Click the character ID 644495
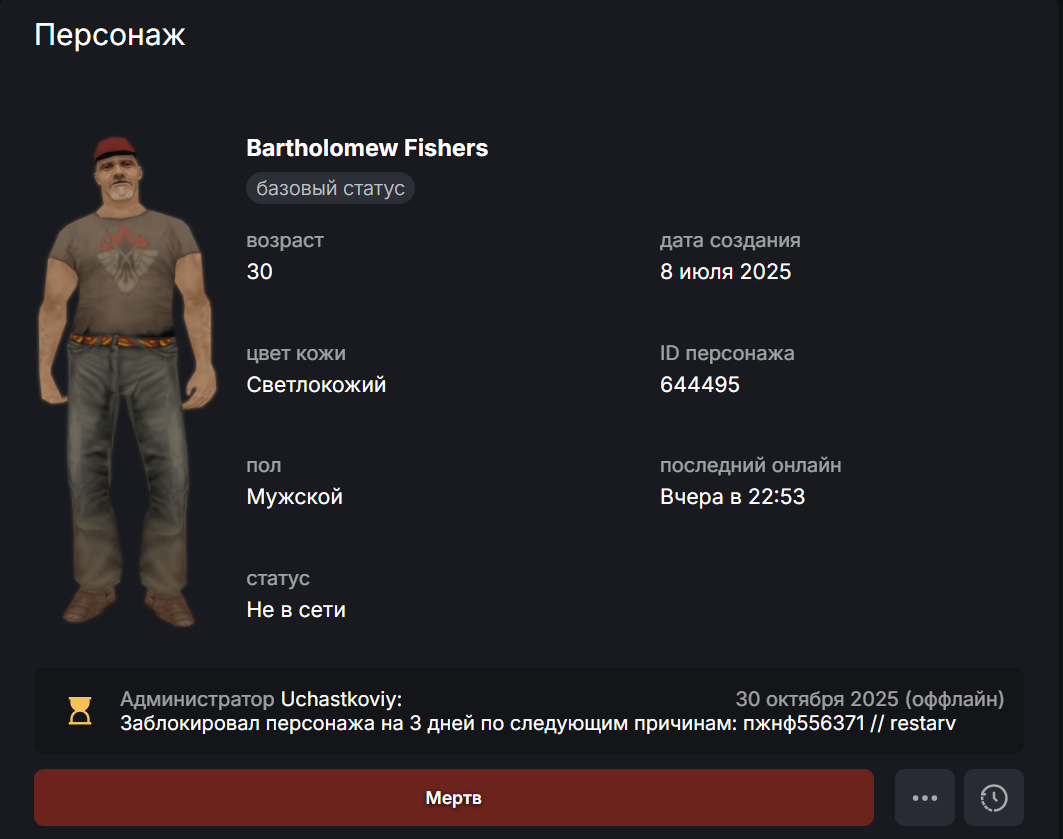The width and height of the screenshot is (1063, 839). [700, 384]
